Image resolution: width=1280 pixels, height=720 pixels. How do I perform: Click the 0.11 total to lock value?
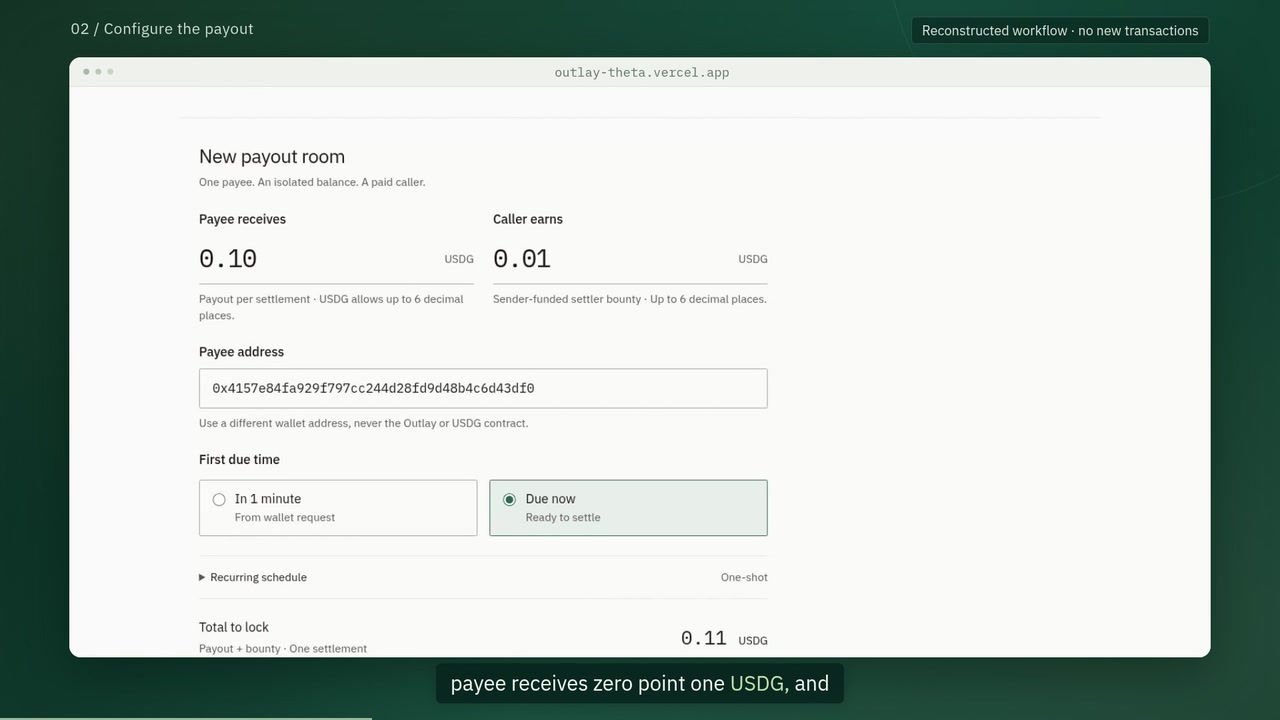click(703, 638)
